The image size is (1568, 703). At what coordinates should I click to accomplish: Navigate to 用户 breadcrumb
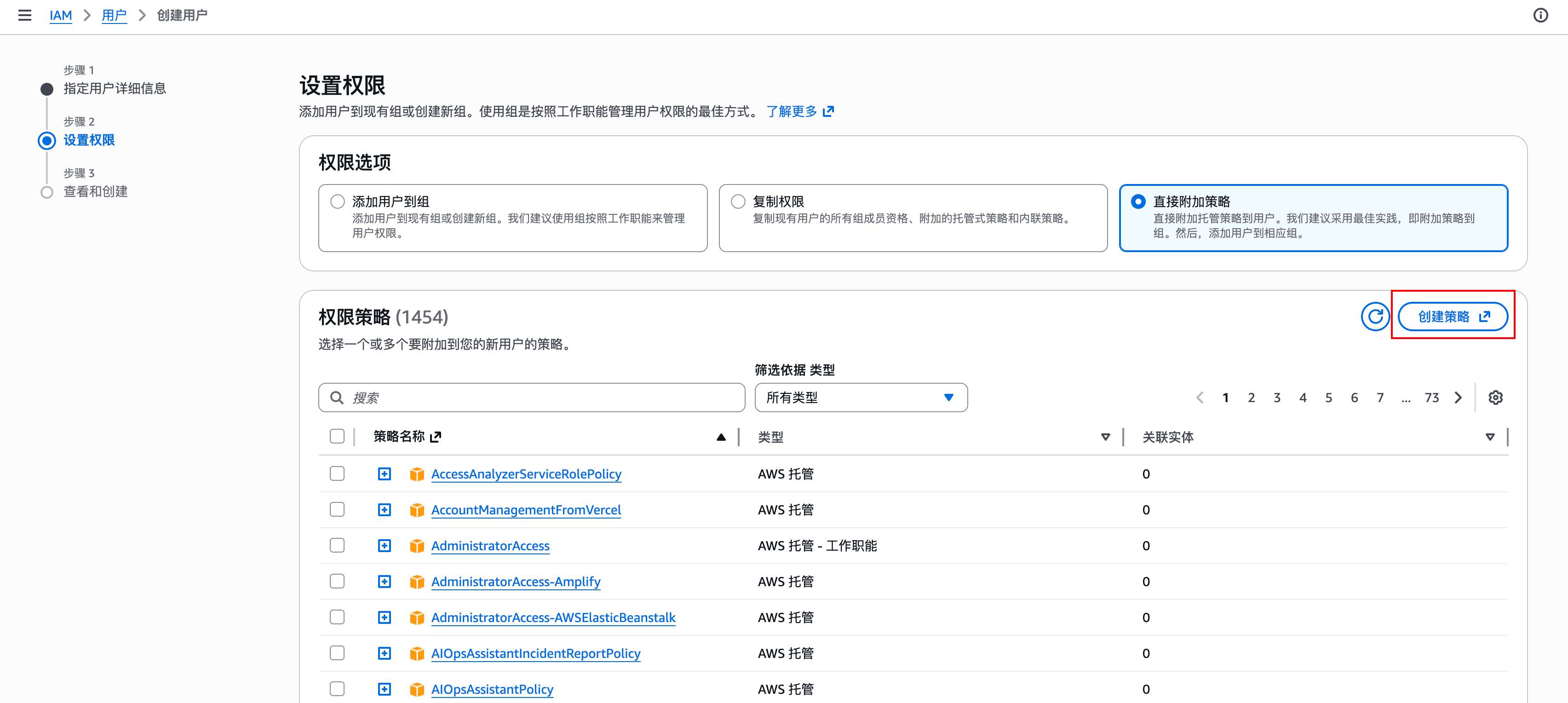click(114, 15)
